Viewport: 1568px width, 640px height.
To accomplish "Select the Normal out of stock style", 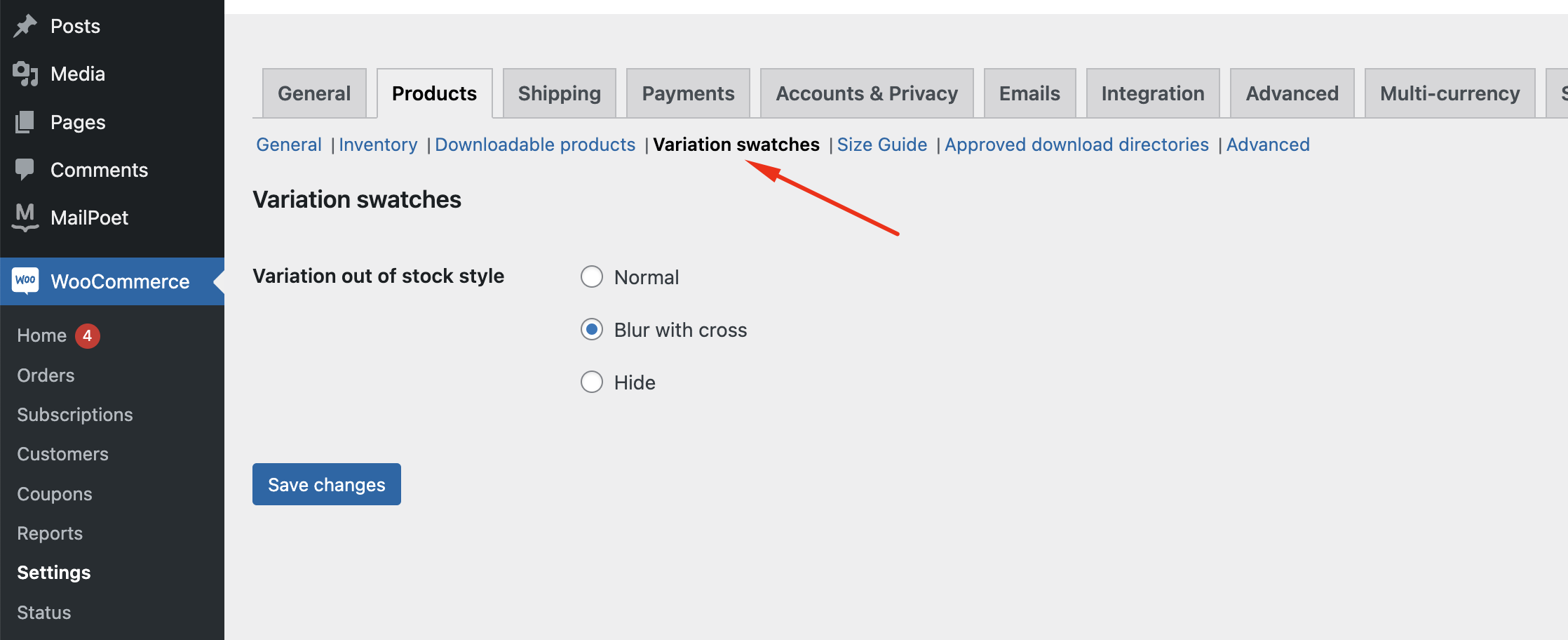I will 591,277.
